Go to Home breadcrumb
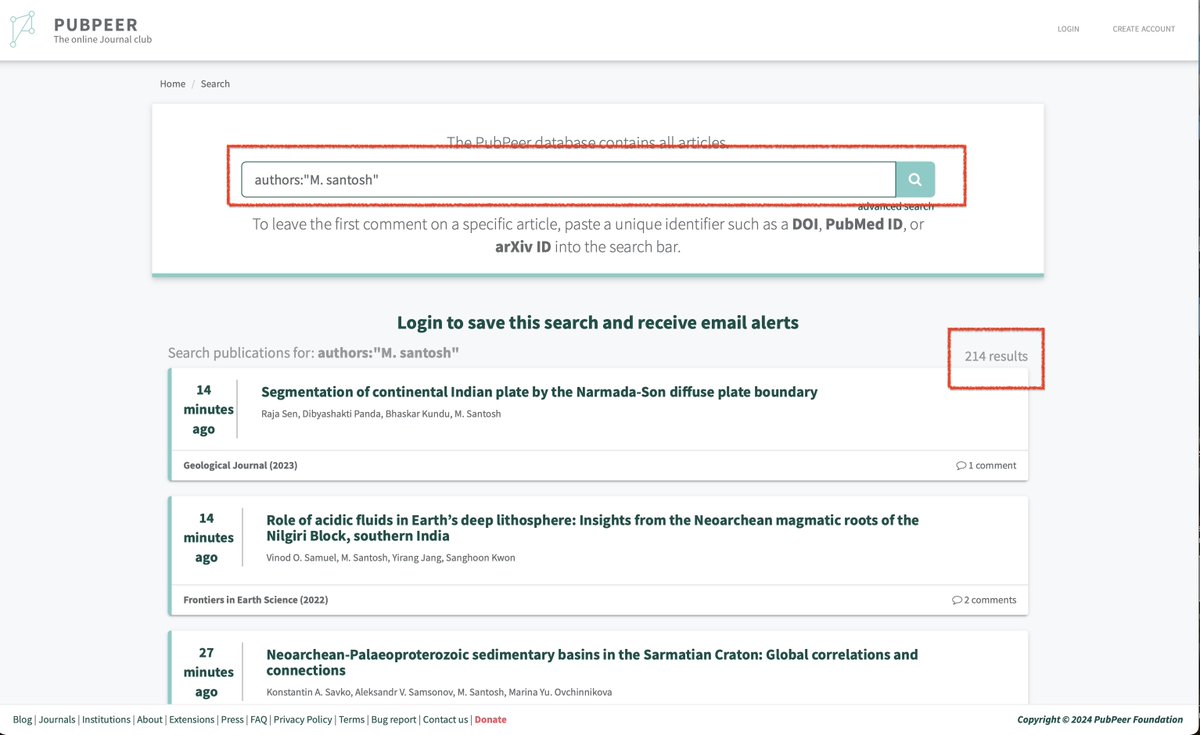 pyautogui.click(x=172, y=84)
